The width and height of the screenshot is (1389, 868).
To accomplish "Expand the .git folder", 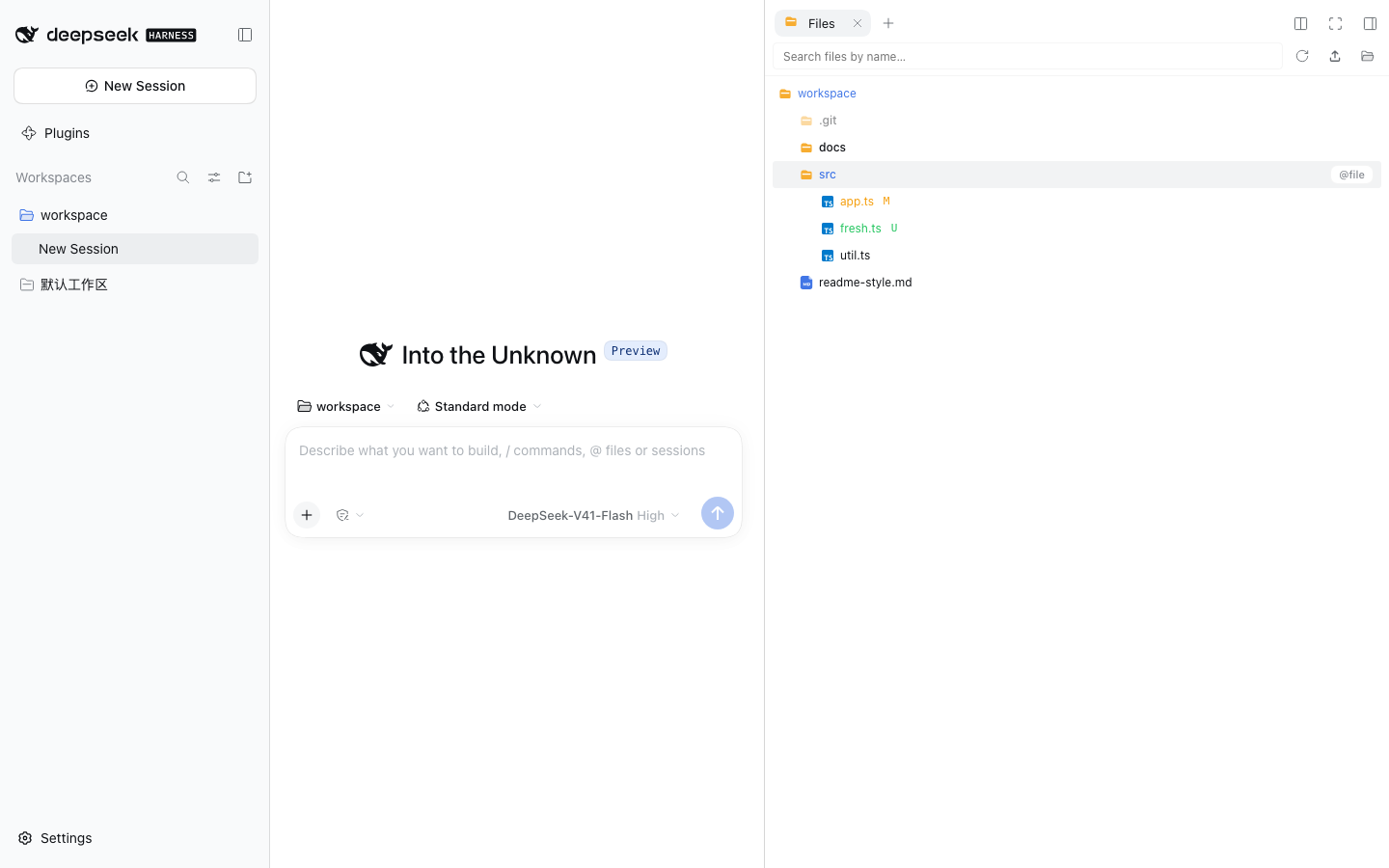I will tap(1076, 121).
